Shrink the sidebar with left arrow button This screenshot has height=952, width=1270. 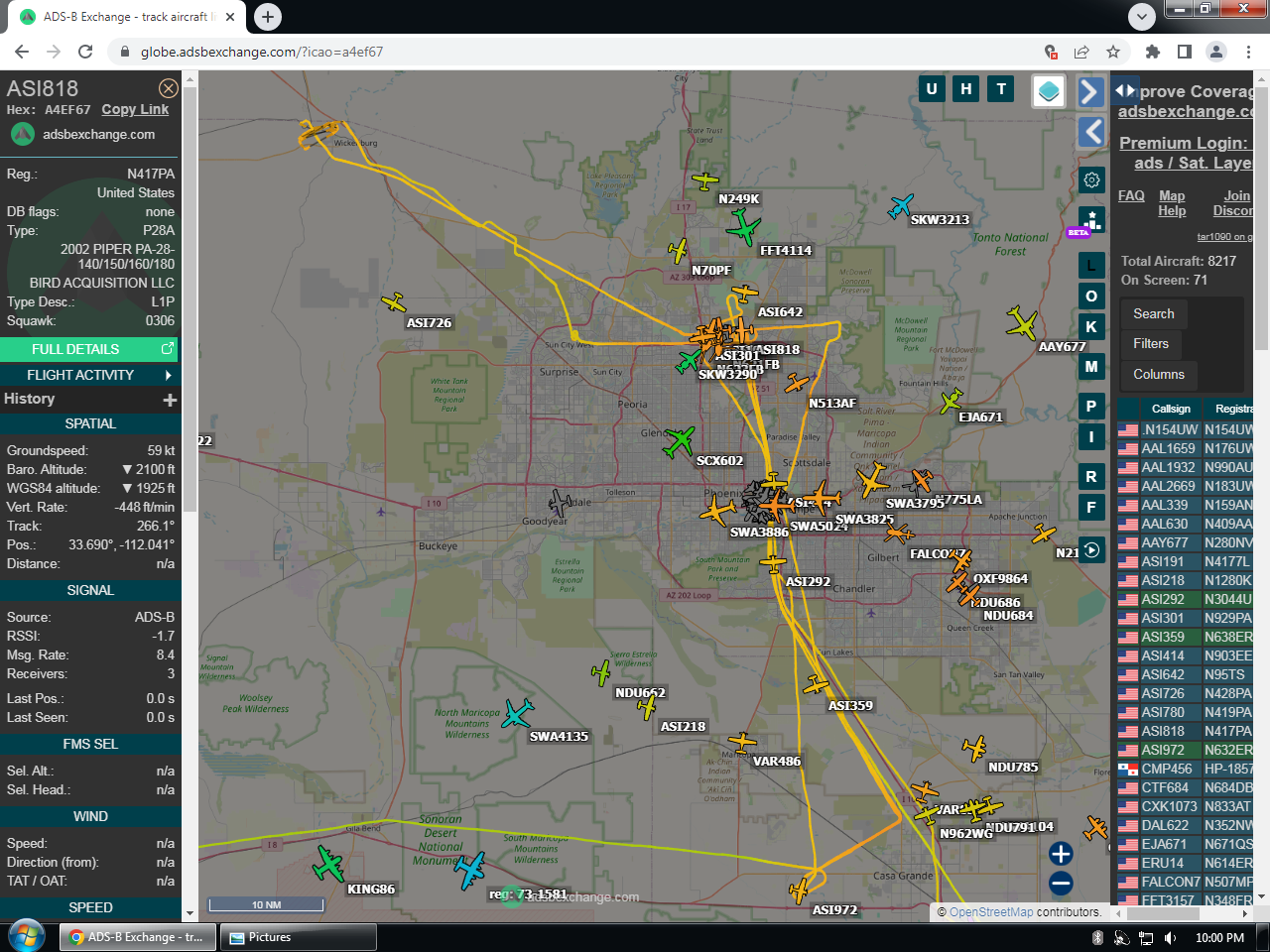click(x=1091, y=131)
